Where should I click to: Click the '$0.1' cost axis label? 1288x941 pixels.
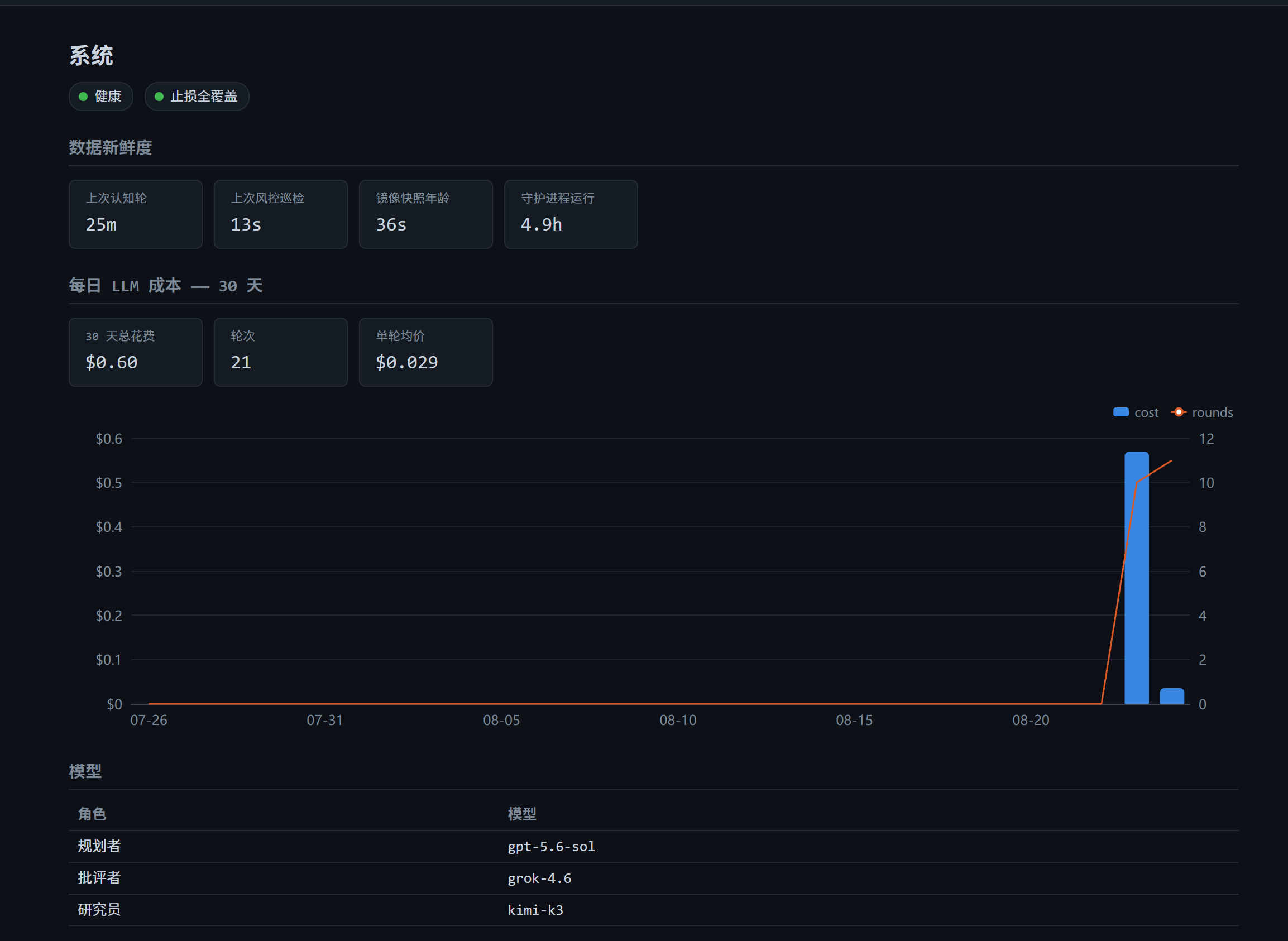[x=109, y=660]
